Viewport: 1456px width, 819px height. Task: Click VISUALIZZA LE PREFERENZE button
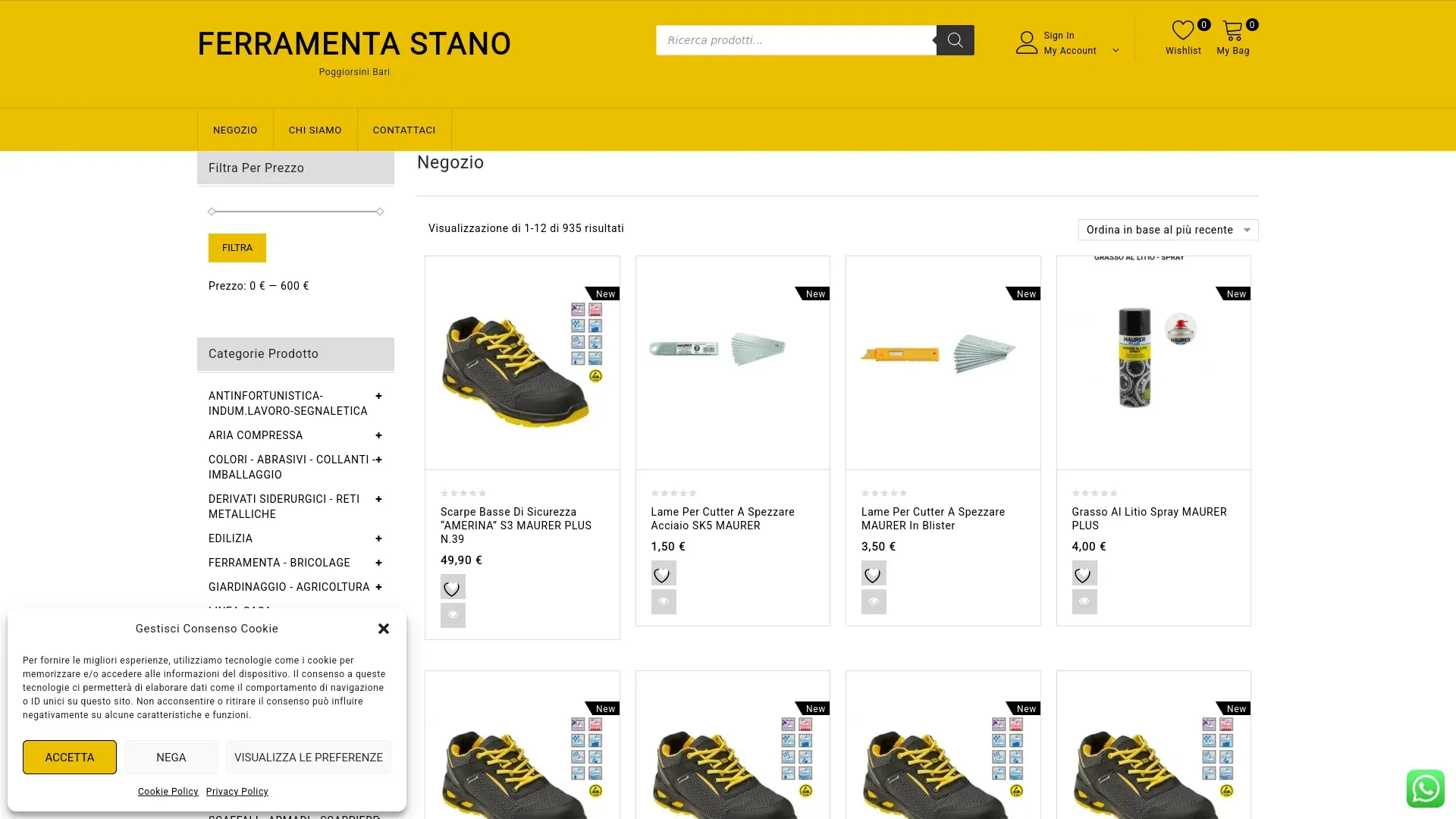click(x=309, y=758)
